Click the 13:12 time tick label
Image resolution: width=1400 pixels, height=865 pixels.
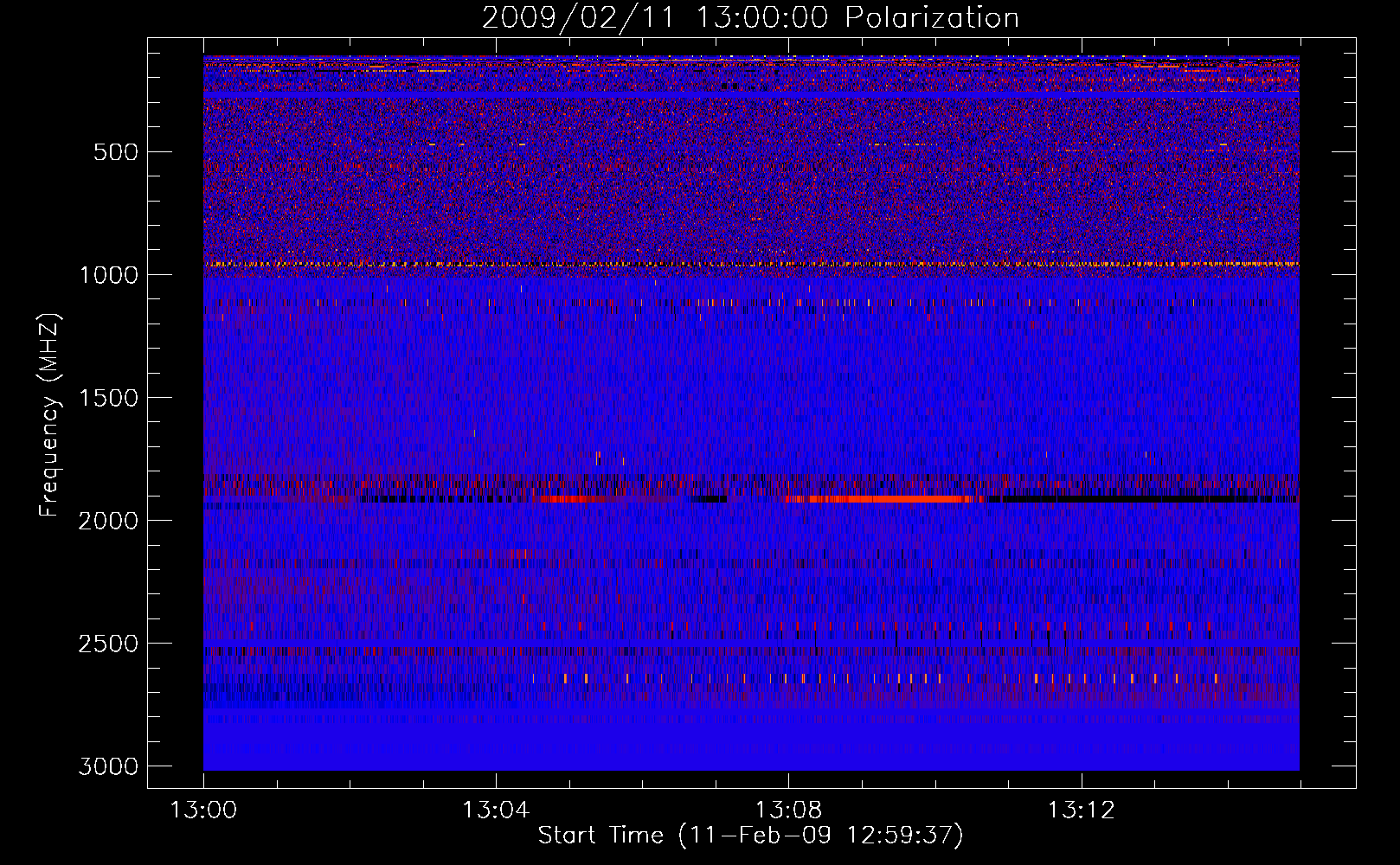point(1081,811)
